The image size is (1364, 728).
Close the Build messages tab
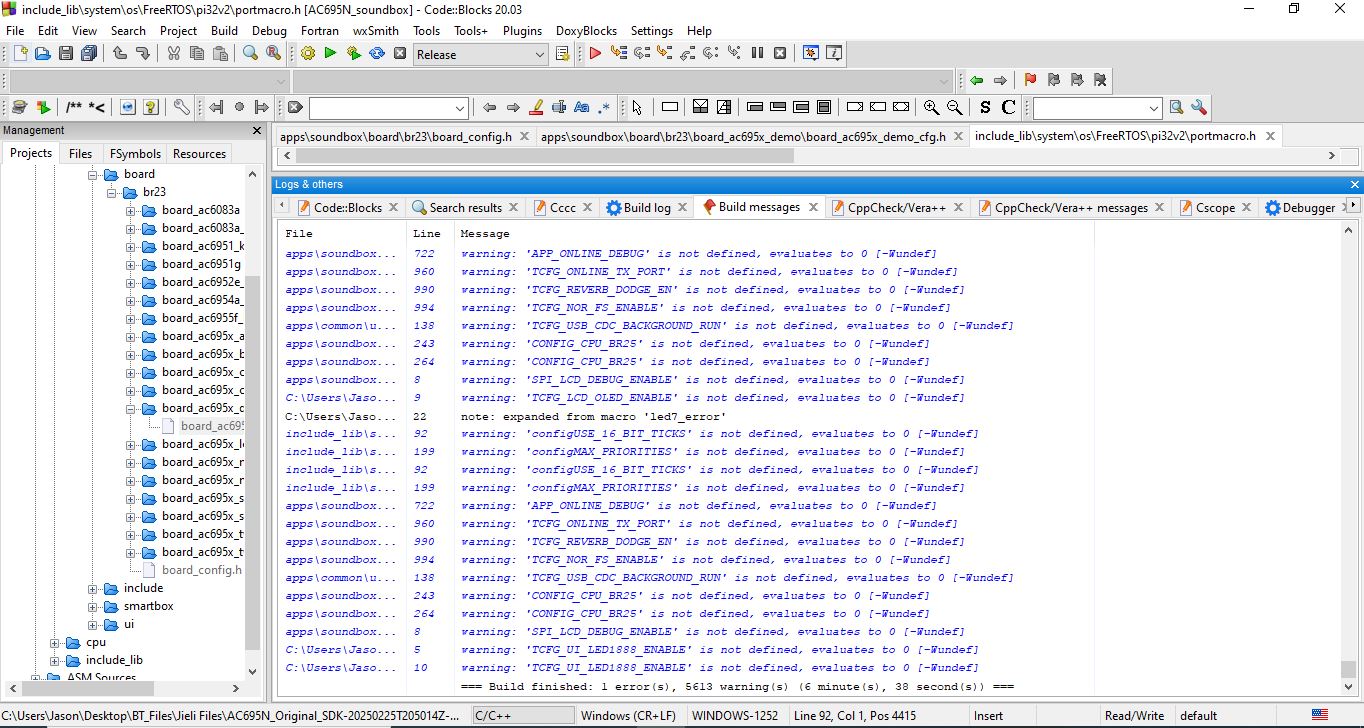813,208
